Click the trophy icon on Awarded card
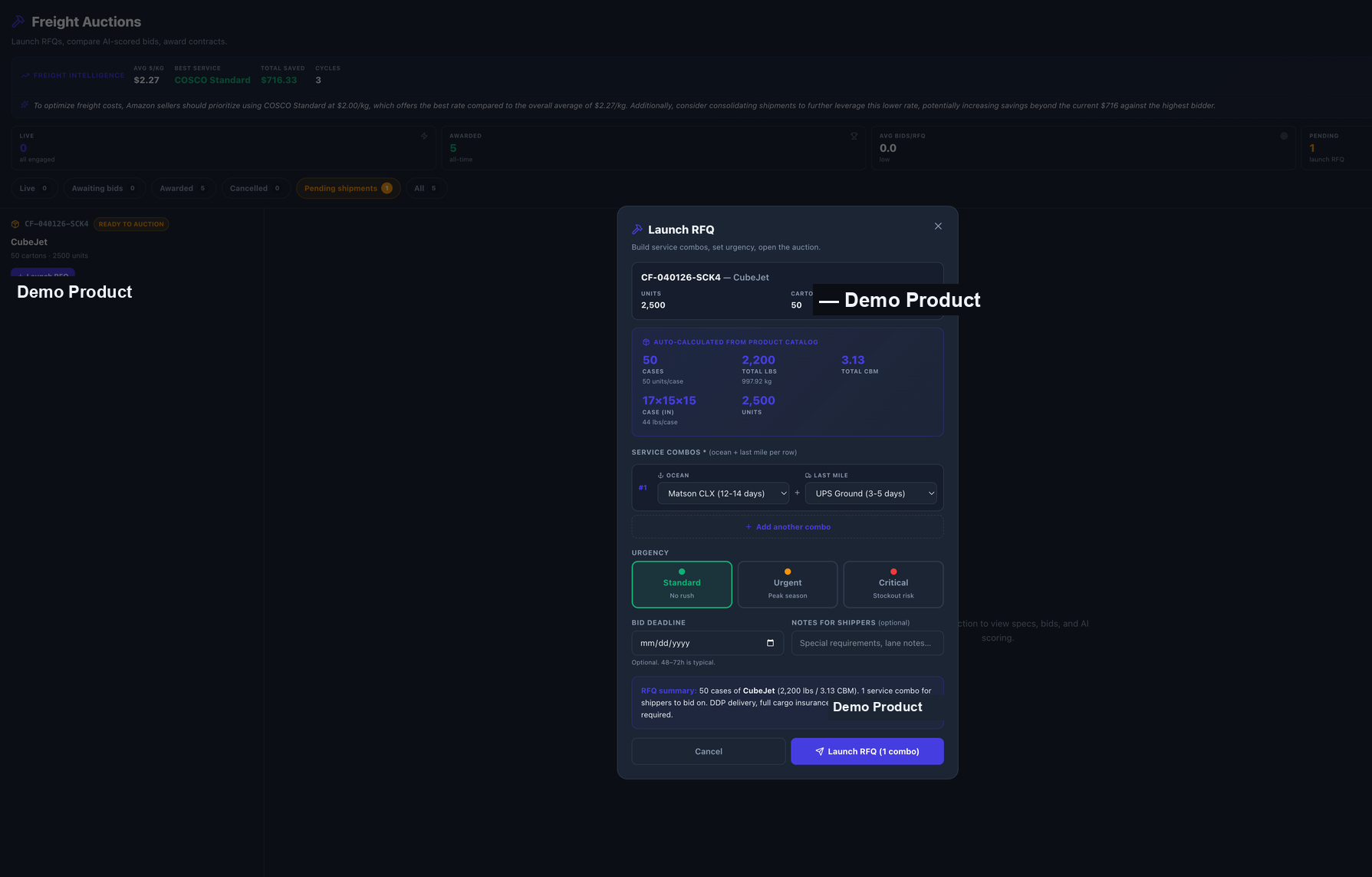The height and width of the screenshot is (877, 1372). click(854, 136)
